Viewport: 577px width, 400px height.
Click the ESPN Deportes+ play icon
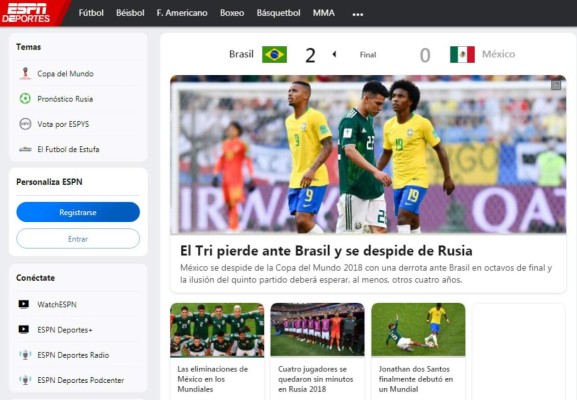(x=24, y=329)
